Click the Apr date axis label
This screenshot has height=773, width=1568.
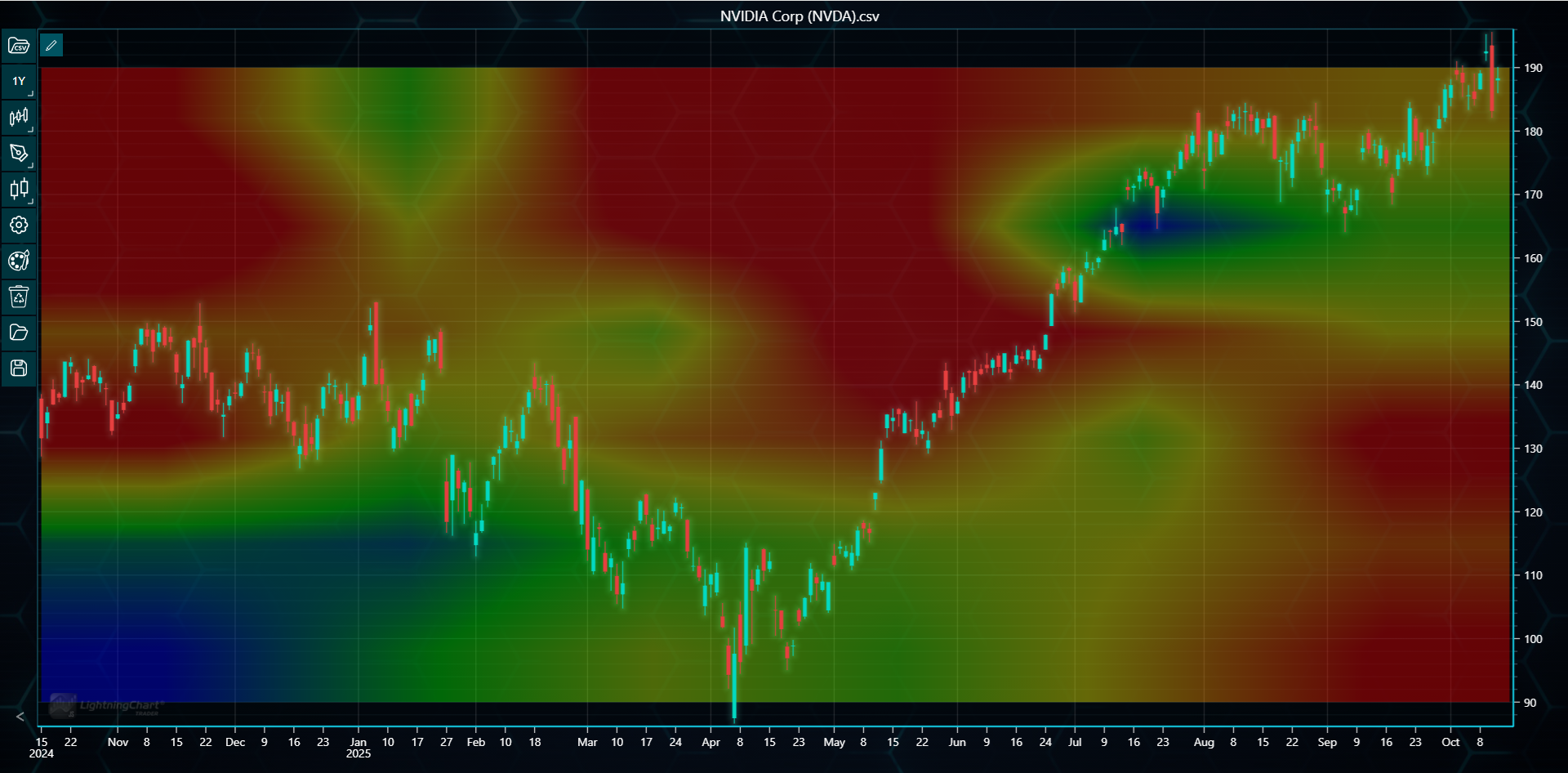pyautogui.click(x=710, y=742)
